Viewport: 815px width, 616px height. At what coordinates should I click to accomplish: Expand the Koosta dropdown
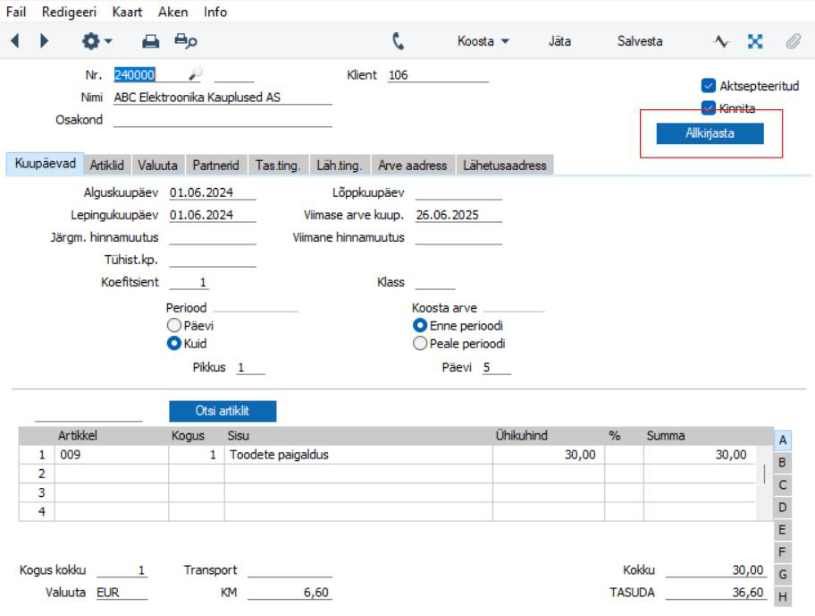(483, 41)
